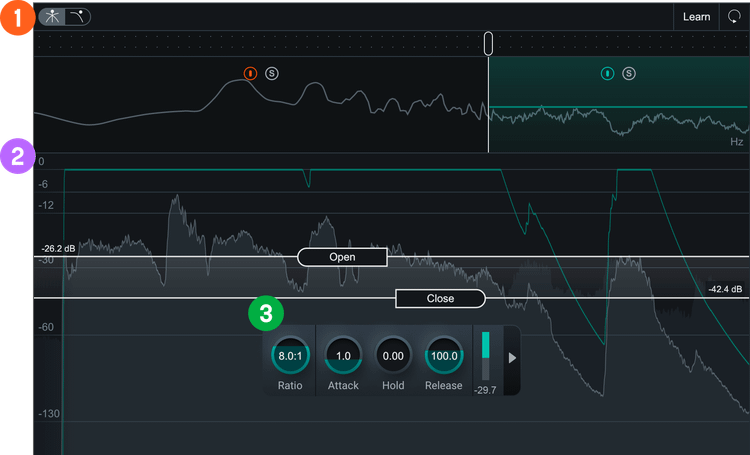Select the transient detection mode icon
This screenshot has width=750, height=455.
click(52, 17)
